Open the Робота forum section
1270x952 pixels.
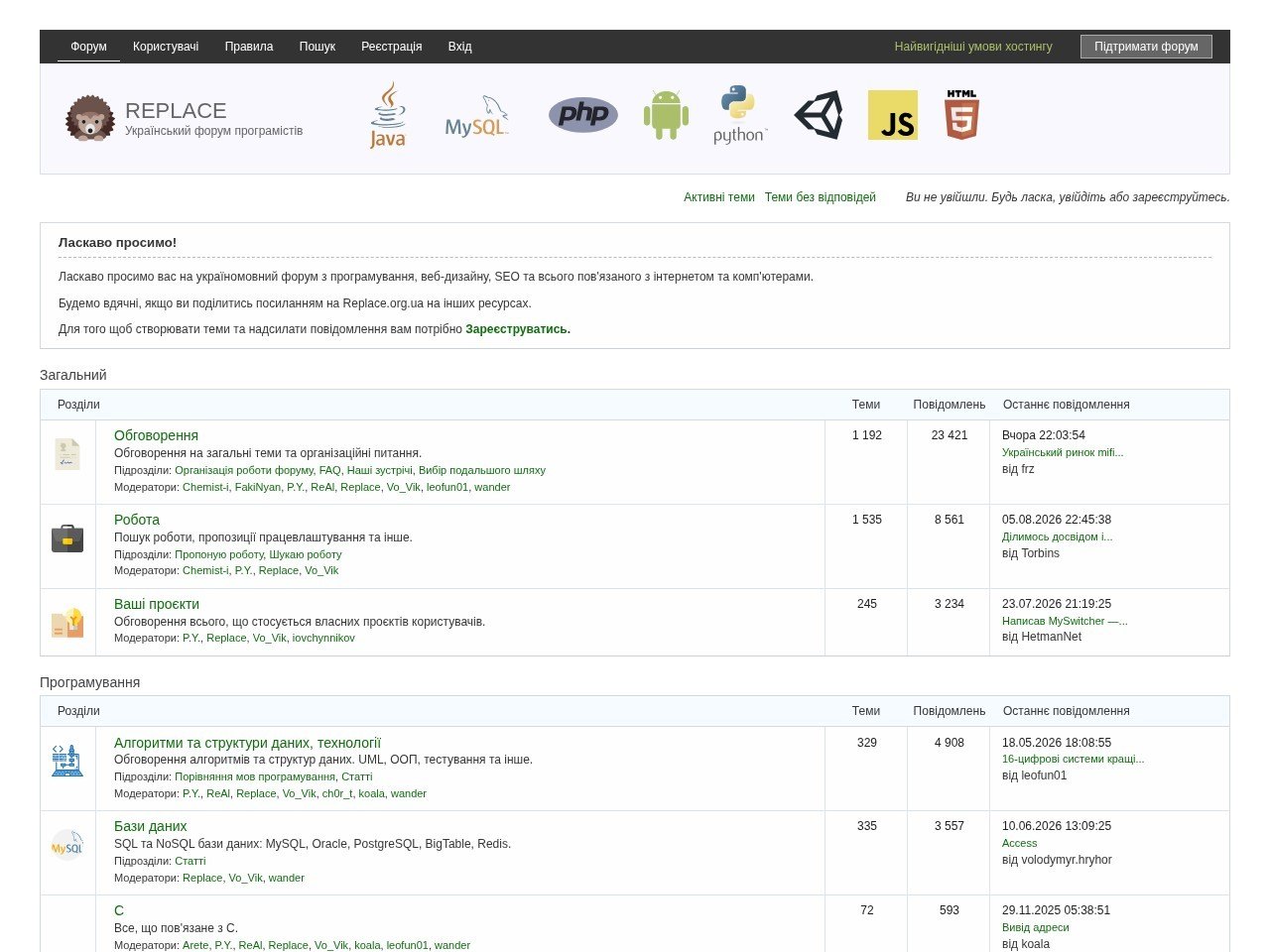tap(137, 520)
